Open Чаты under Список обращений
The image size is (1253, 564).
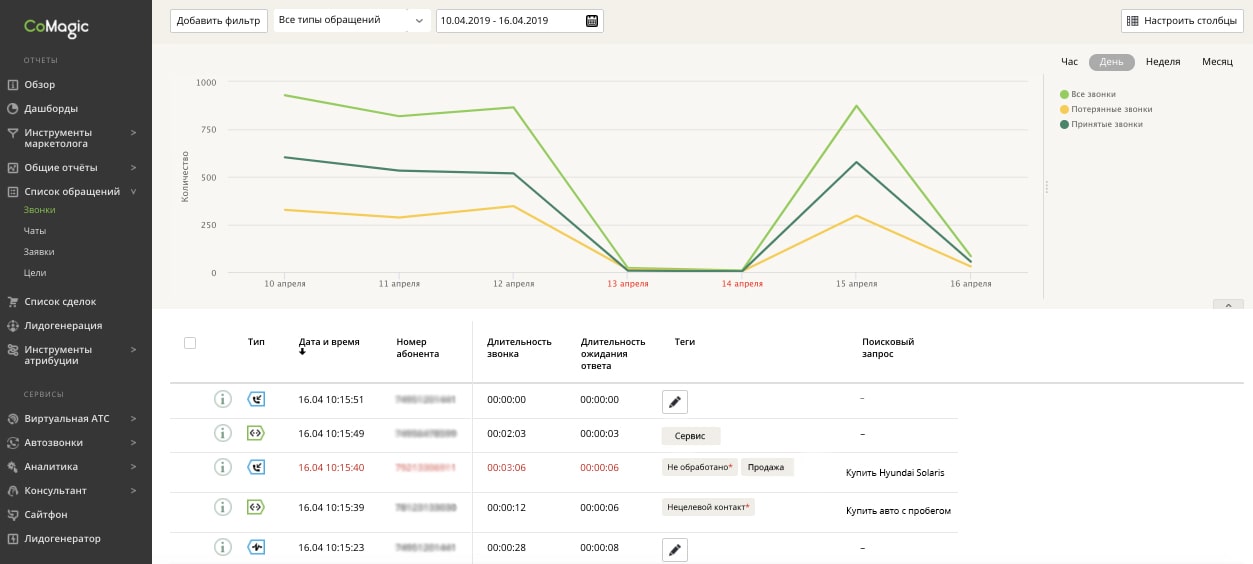click(35, 231)
